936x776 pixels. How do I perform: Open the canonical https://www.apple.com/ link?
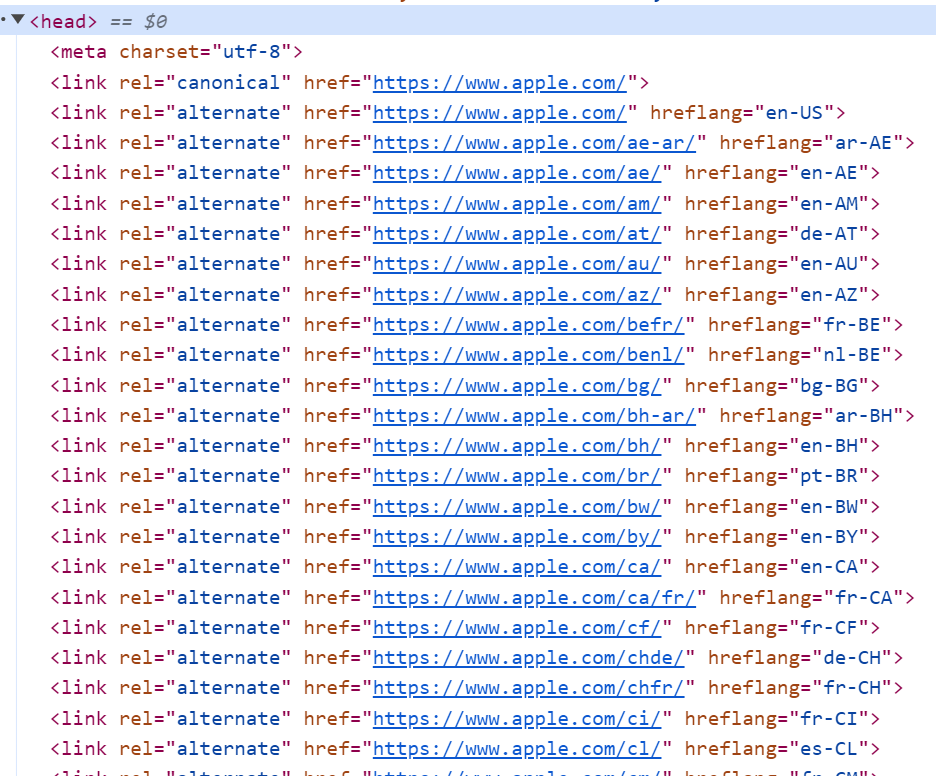pos(500,82)
